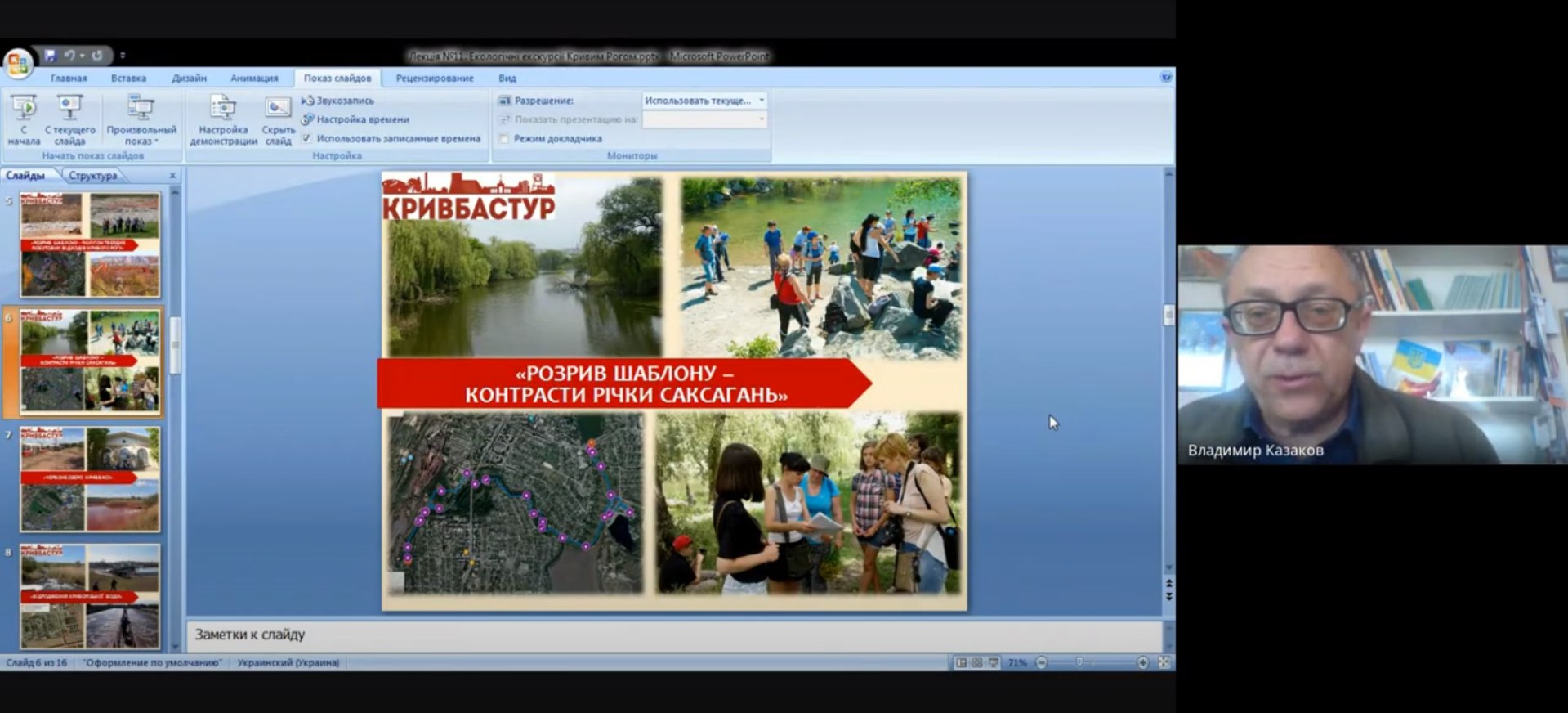Click the Redo icon in quick access toolbar
1568x713 pixels.
[97, 55]
